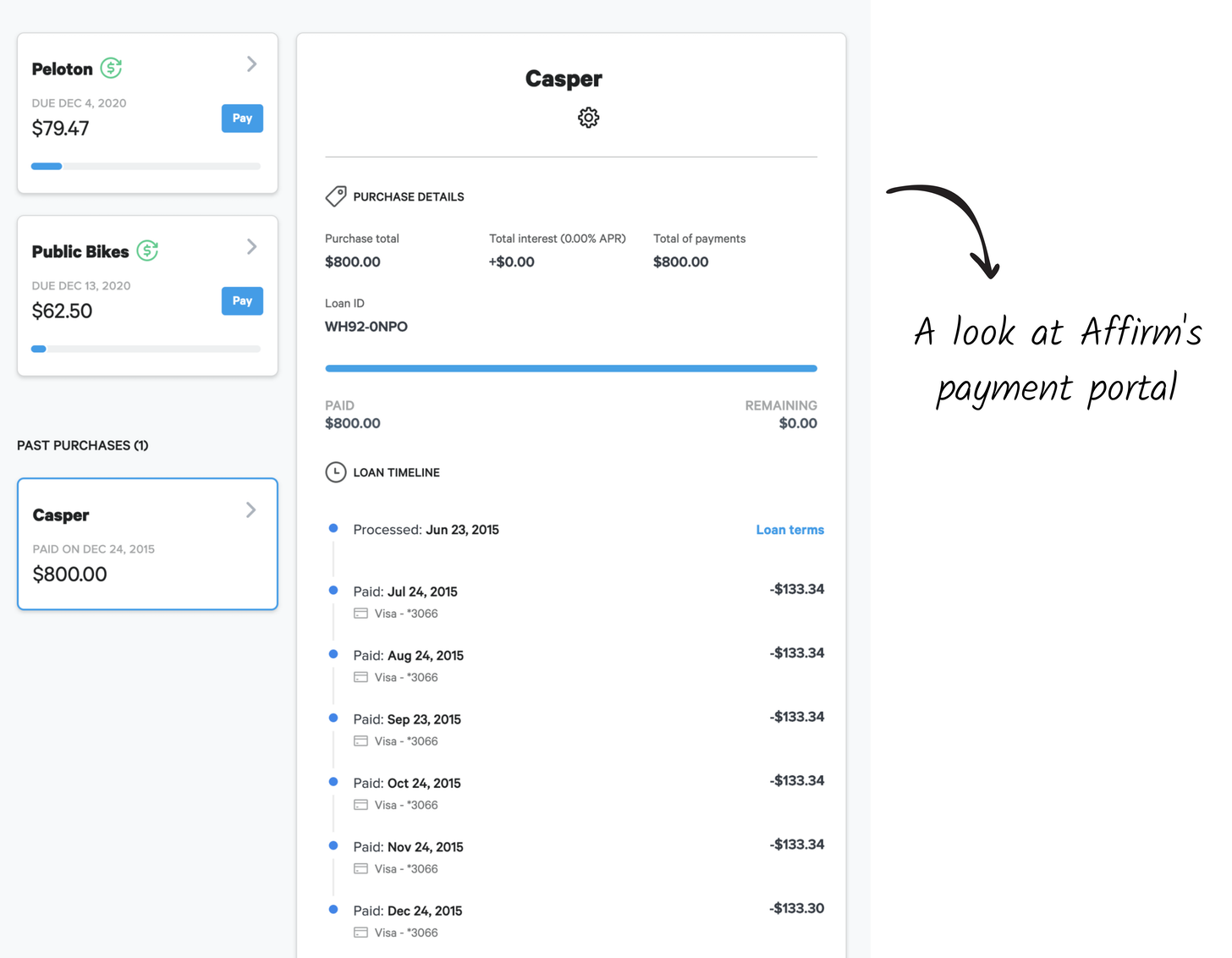
Task: Click the Nov 24 payment amount -$133.34
Action: pyautogui.click(x=796, y=845)
